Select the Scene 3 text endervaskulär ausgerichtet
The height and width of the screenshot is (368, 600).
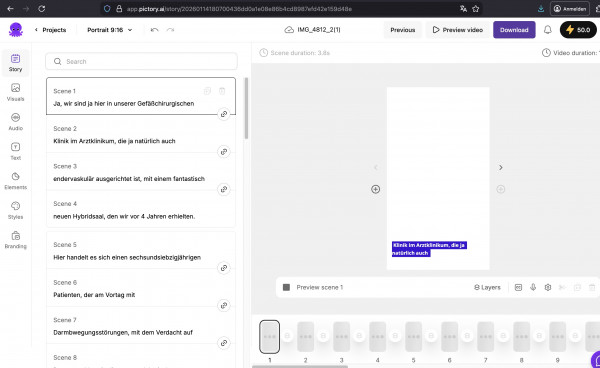(129, 179)
